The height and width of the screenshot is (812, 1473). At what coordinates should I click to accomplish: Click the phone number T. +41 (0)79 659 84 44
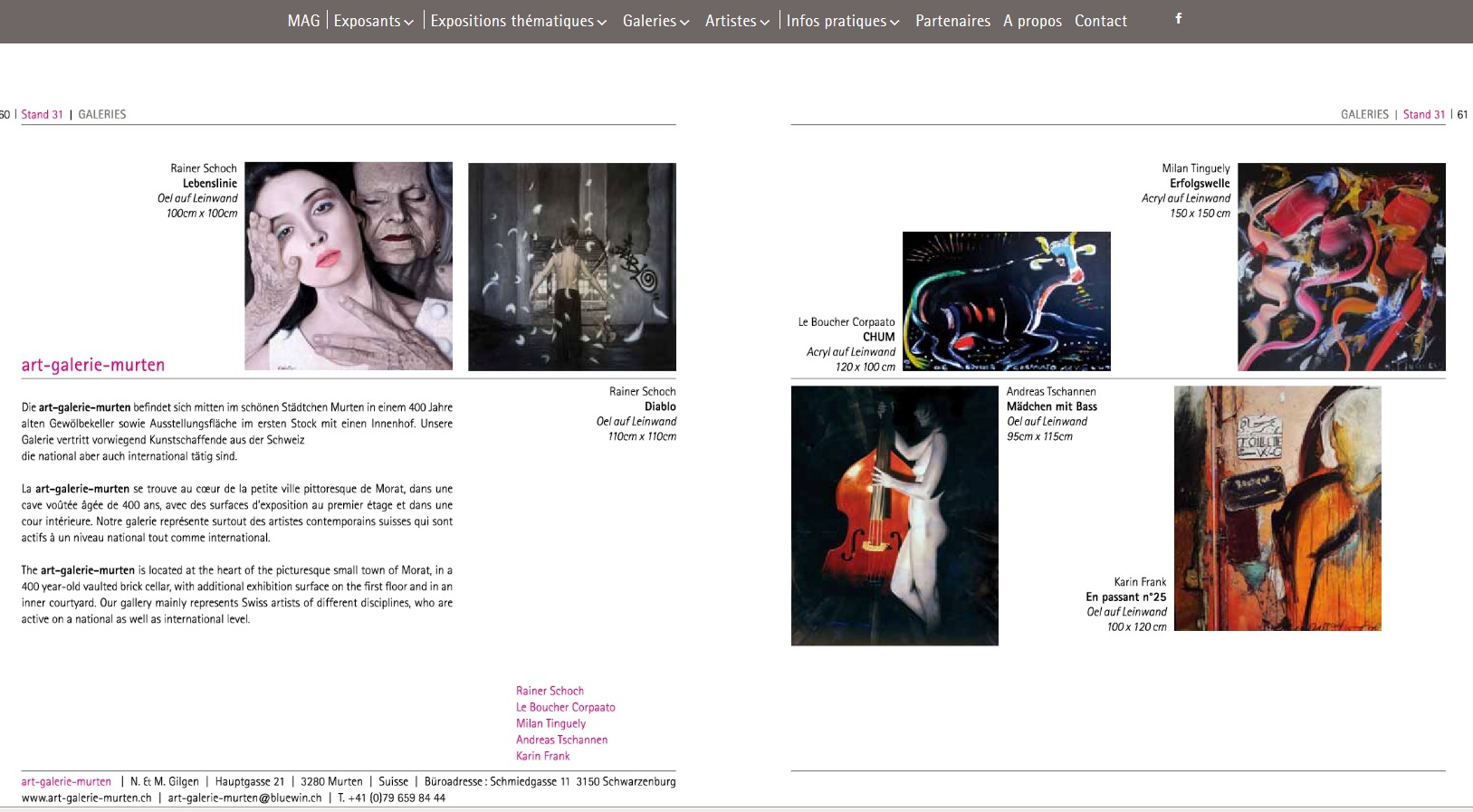point(391,798)
